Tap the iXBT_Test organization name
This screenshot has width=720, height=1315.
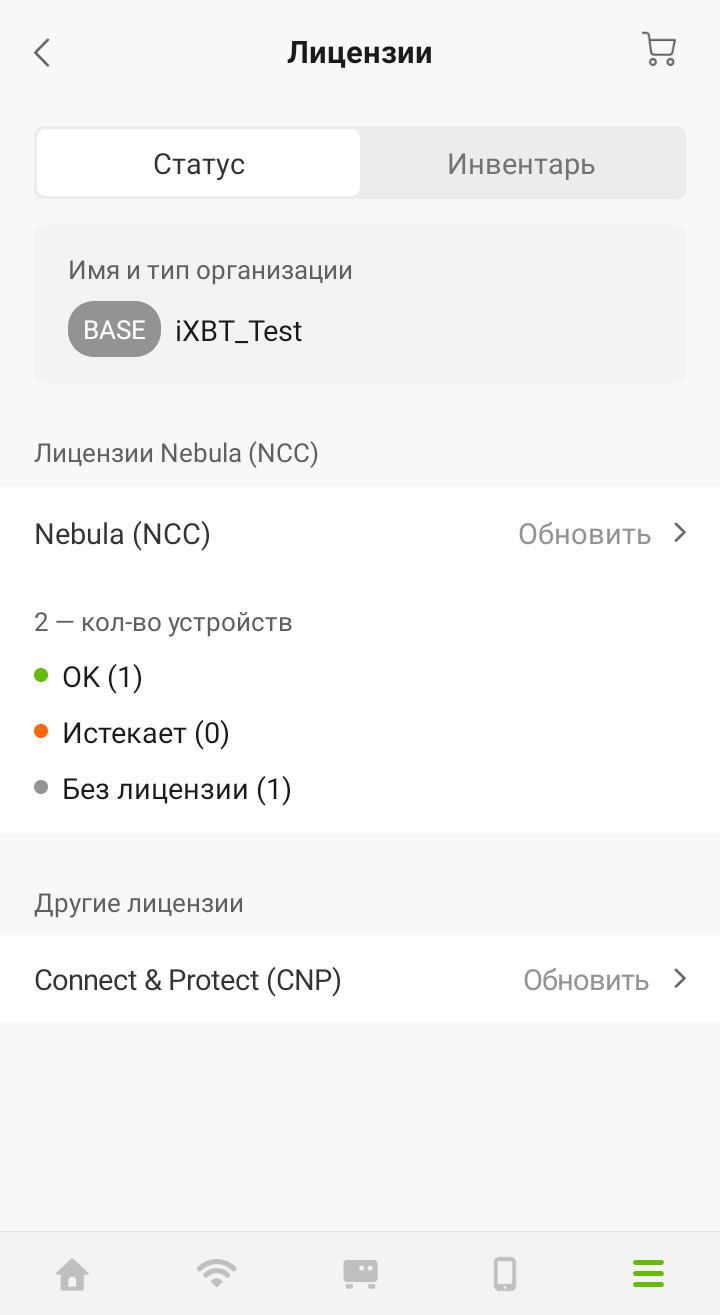pyautogui.click(x=238, y=331)
